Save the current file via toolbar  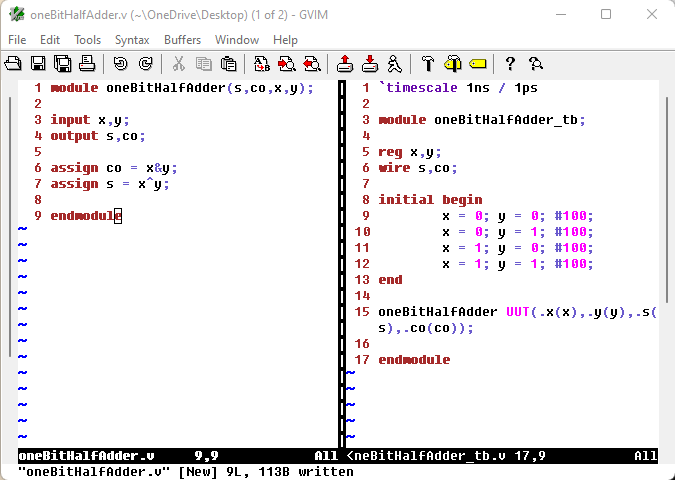[x=38, y=64]
